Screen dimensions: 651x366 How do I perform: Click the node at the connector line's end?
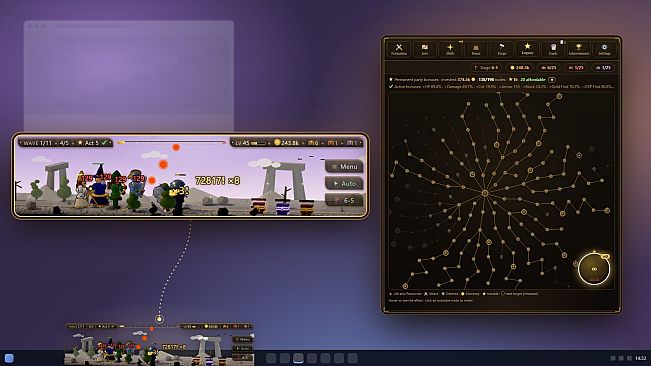click(159, 319)
